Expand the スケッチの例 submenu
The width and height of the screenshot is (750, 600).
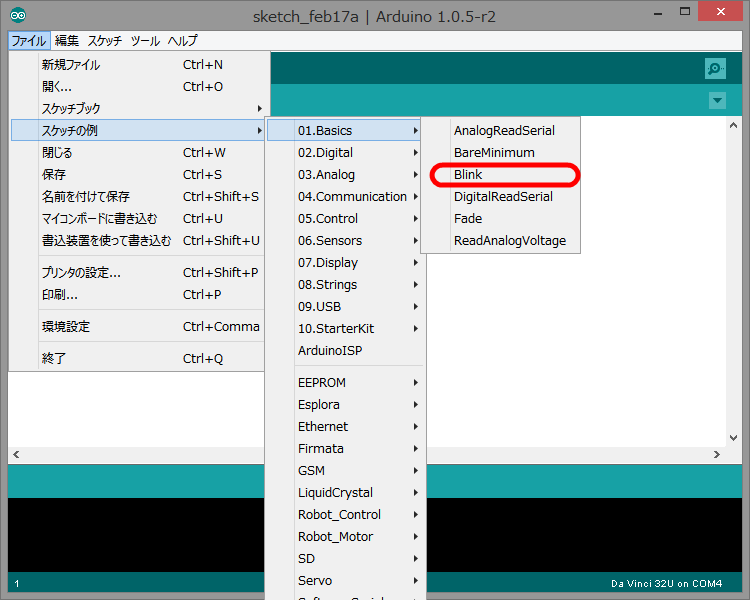pyautogui.click(x=137, y=130)
